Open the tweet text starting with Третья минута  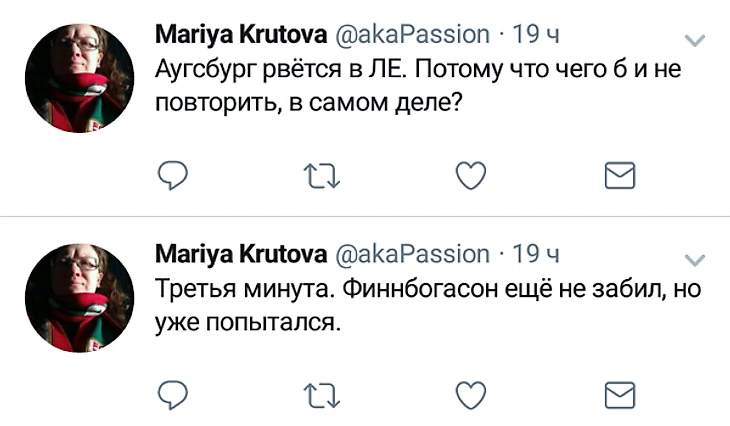[x=420, y=305]
